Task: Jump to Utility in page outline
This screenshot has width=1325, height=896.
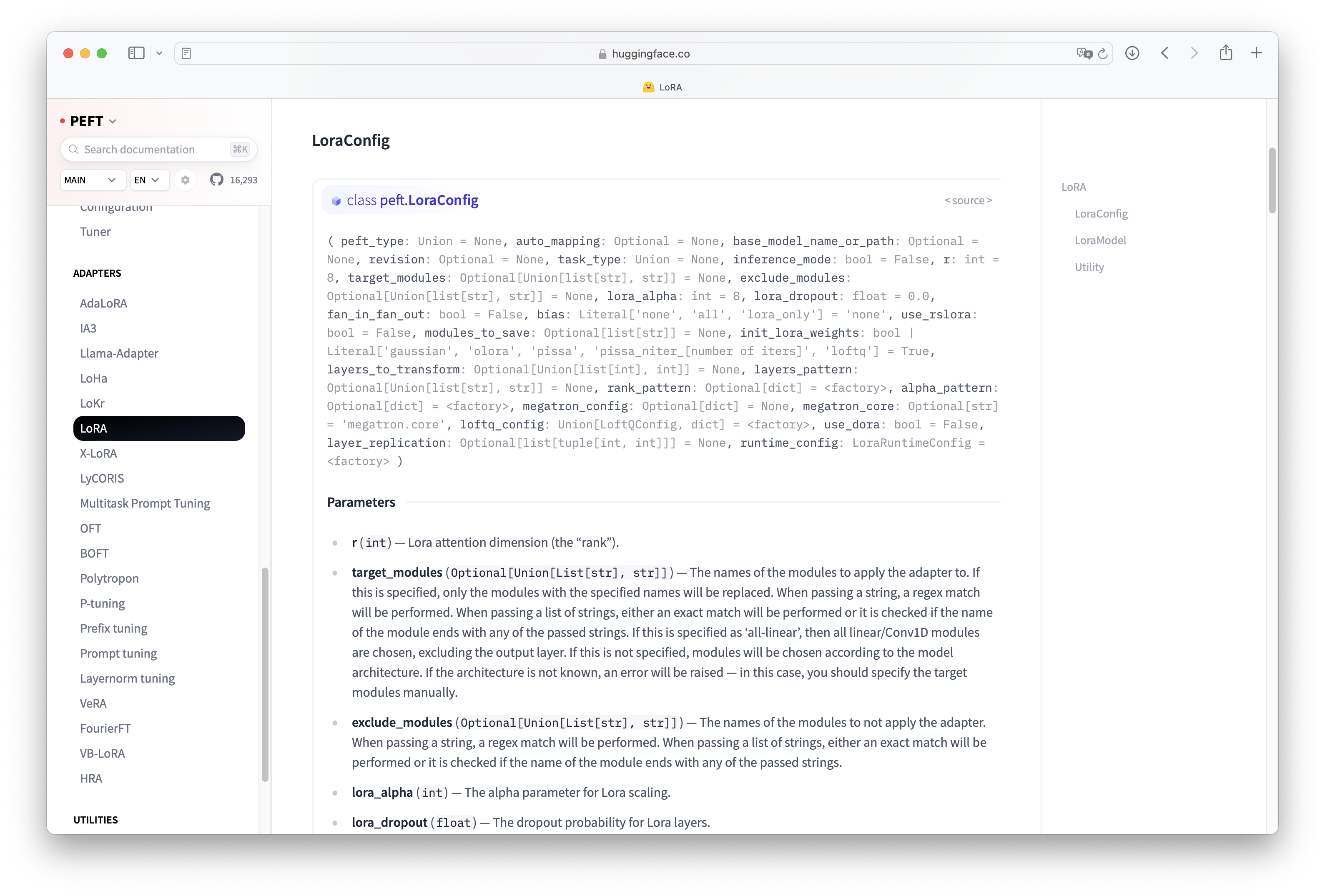Action: point(1089,267)
